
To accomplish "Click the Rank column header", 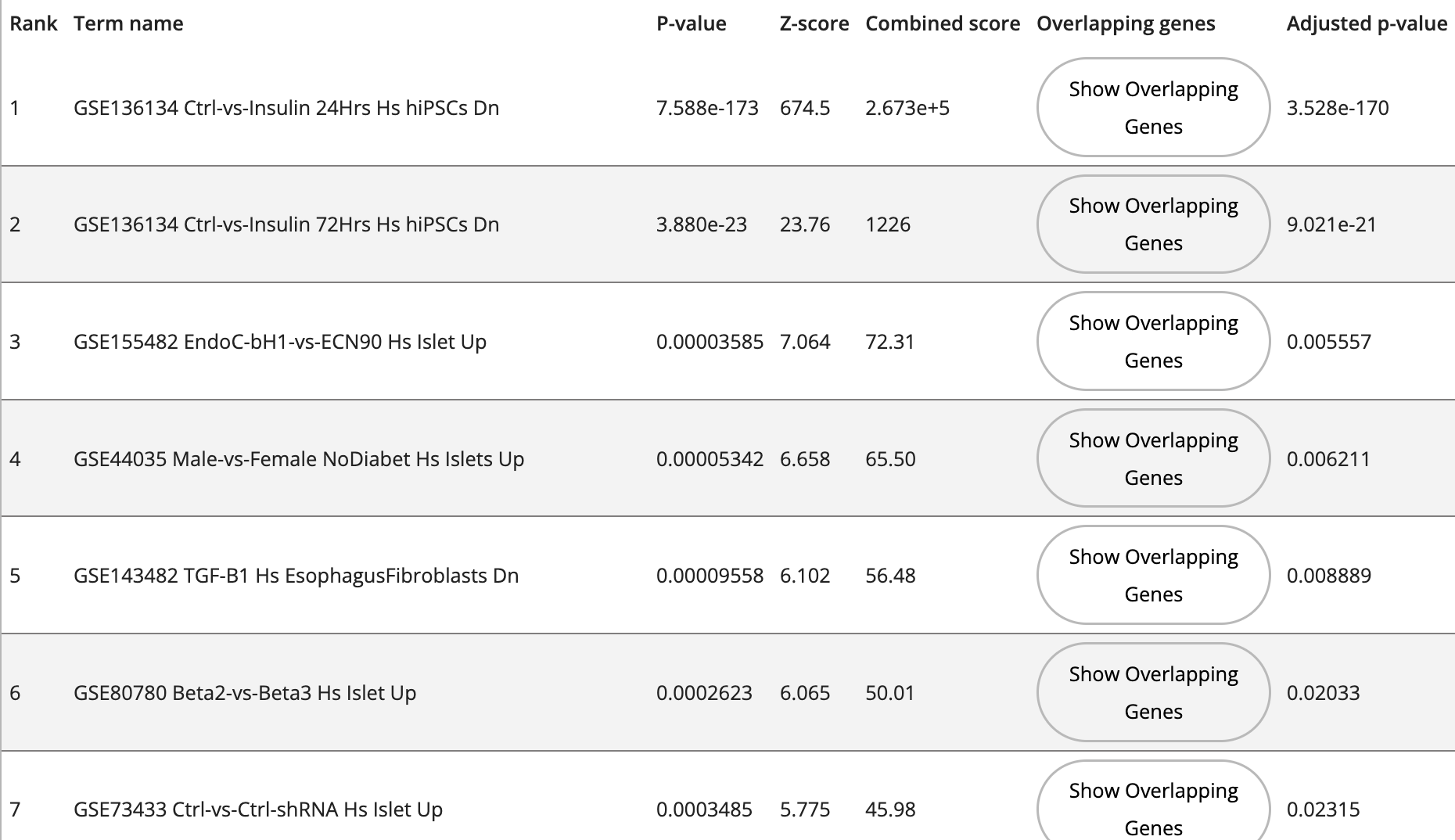I will pyautogui.click(x=33, y=23).
